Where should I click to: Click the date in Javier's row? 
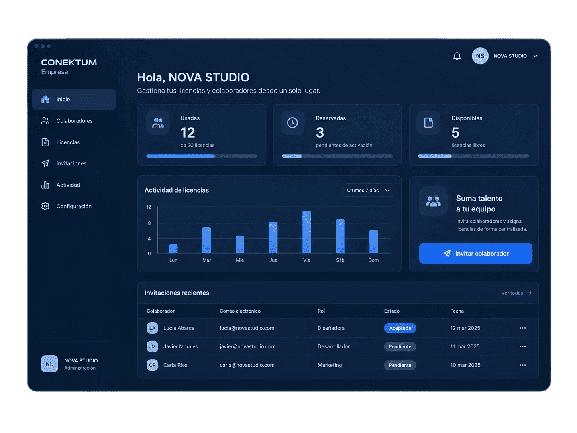click(465, 346)
